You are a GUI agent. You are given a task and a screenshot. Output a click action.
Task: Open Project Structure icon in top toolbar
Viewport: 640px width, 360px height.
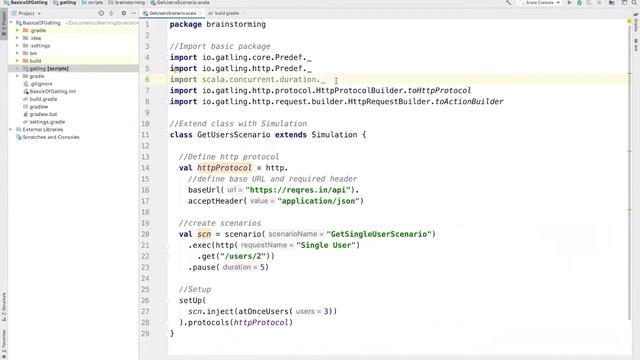pos(612,2)
